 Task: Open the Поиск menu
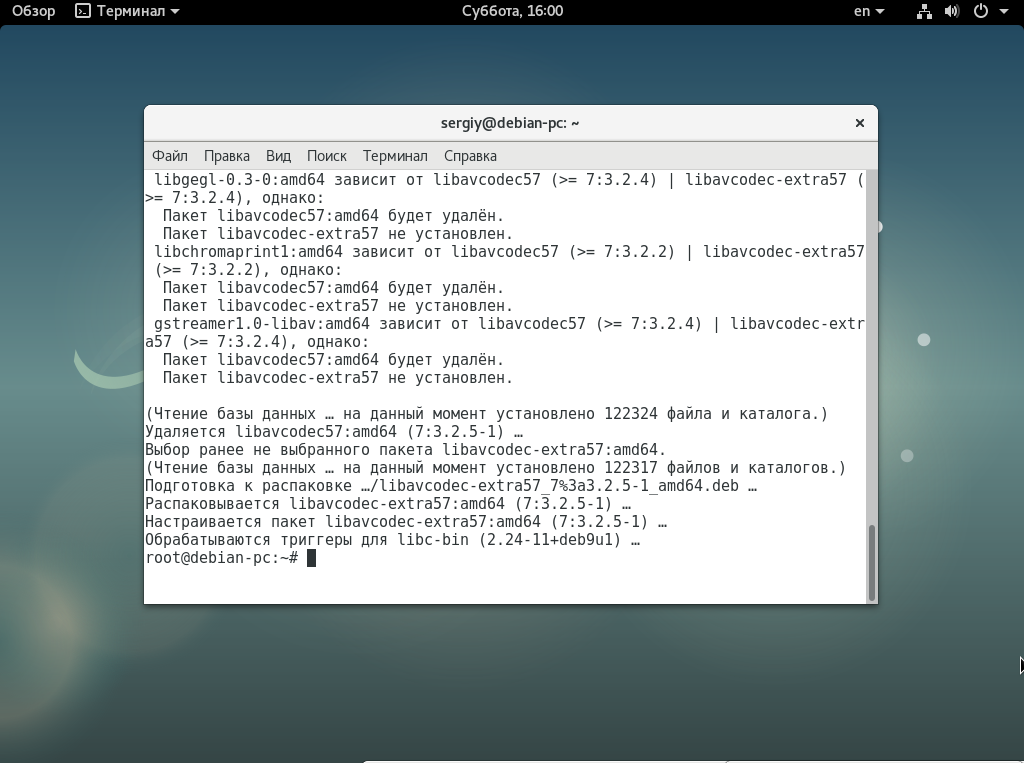click(326, 156)
